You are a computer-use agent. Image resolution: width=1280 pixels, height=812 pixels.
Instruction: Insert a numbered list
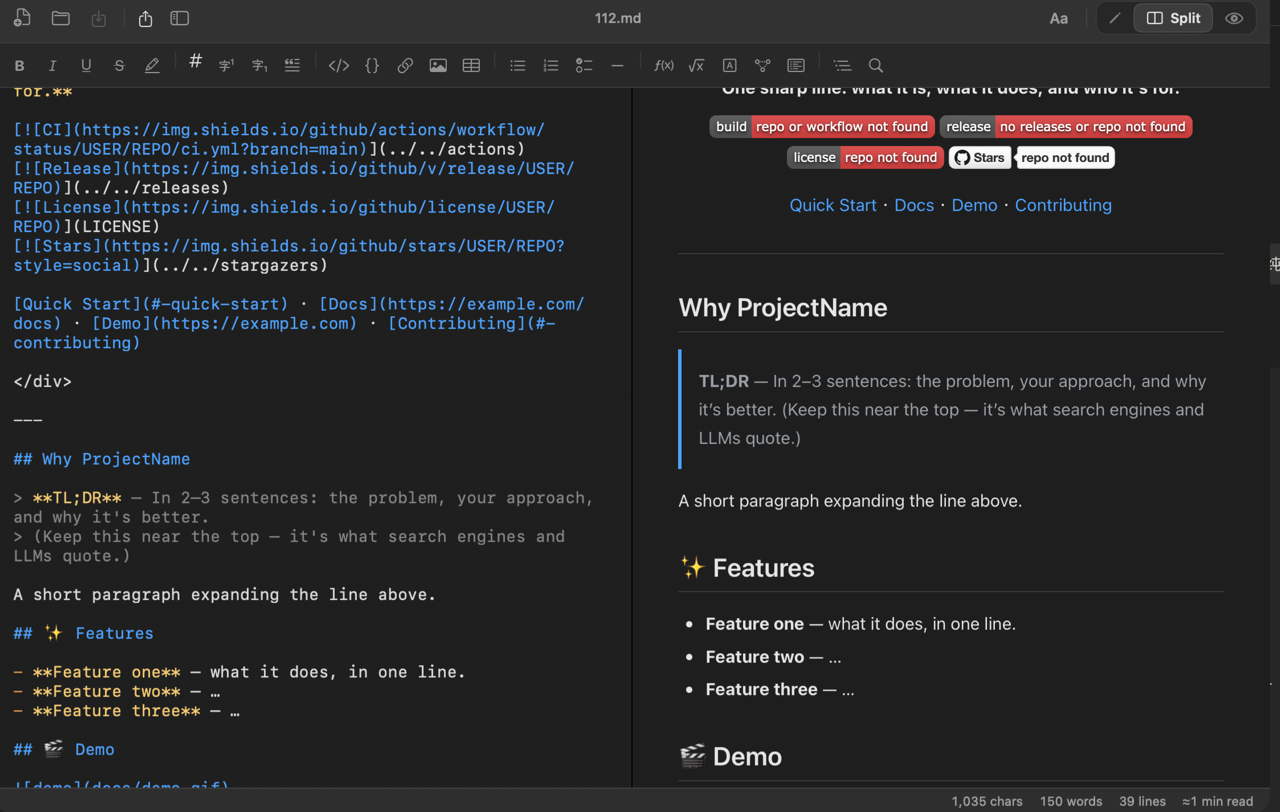point(550,65)
